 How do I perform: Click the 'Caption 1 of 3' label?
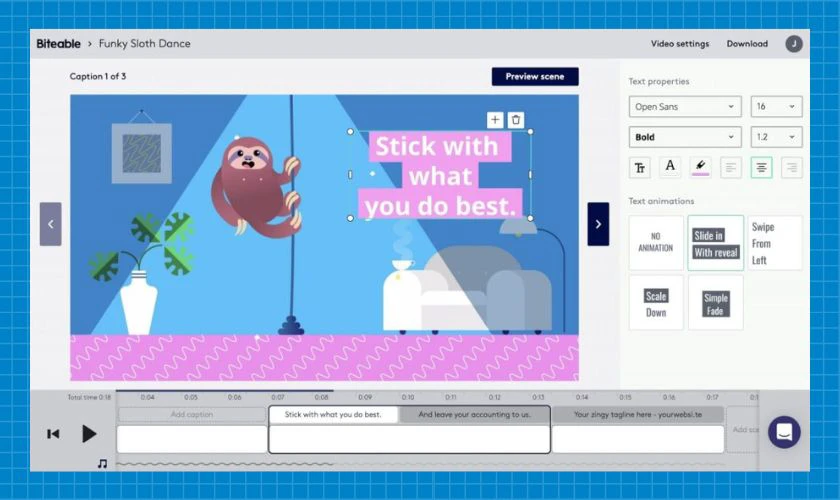[x=98, y=76]
